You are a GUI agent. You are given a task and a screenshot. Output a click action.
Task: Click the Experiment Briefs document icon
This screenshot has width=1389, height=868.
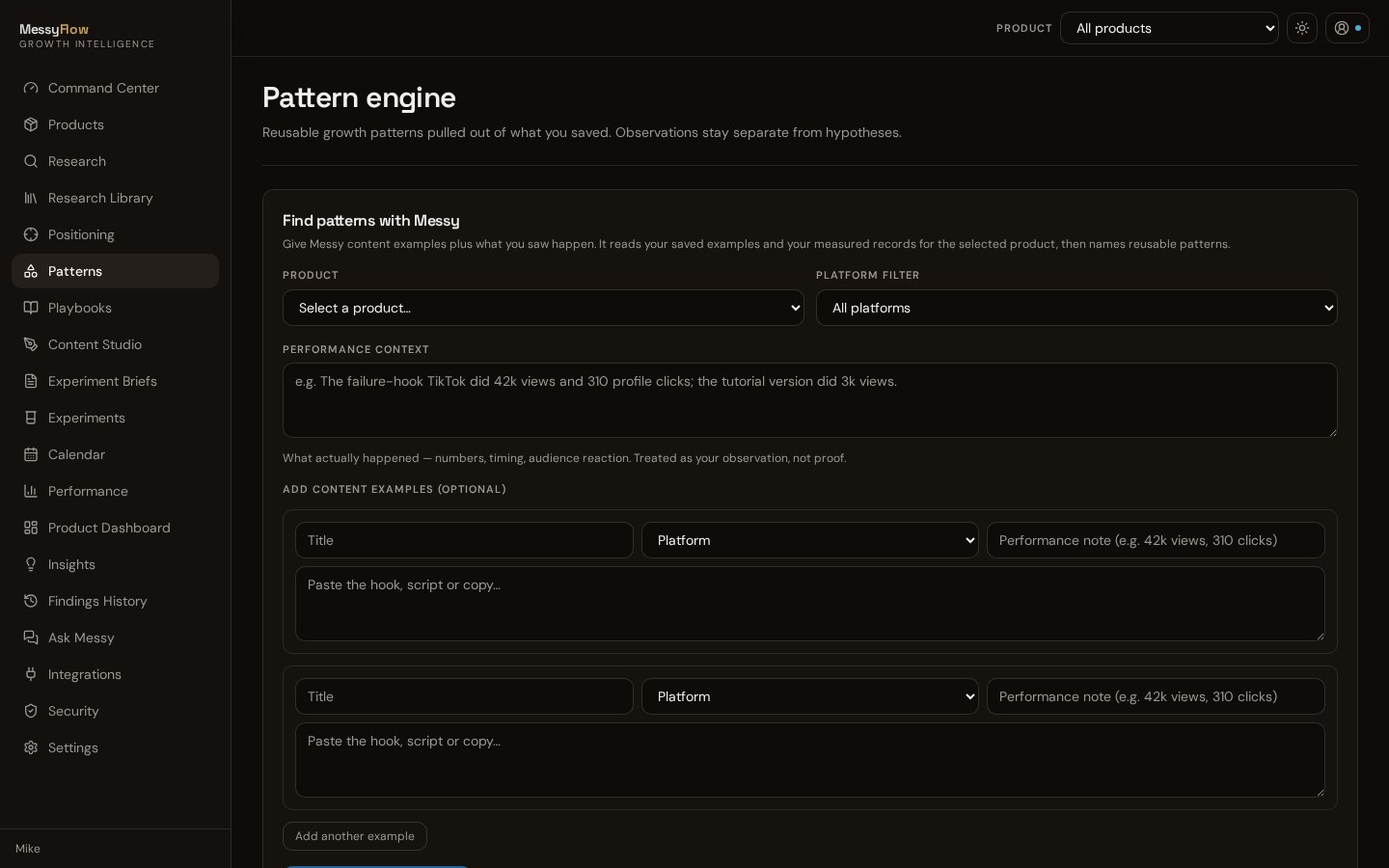click(31, 381)
